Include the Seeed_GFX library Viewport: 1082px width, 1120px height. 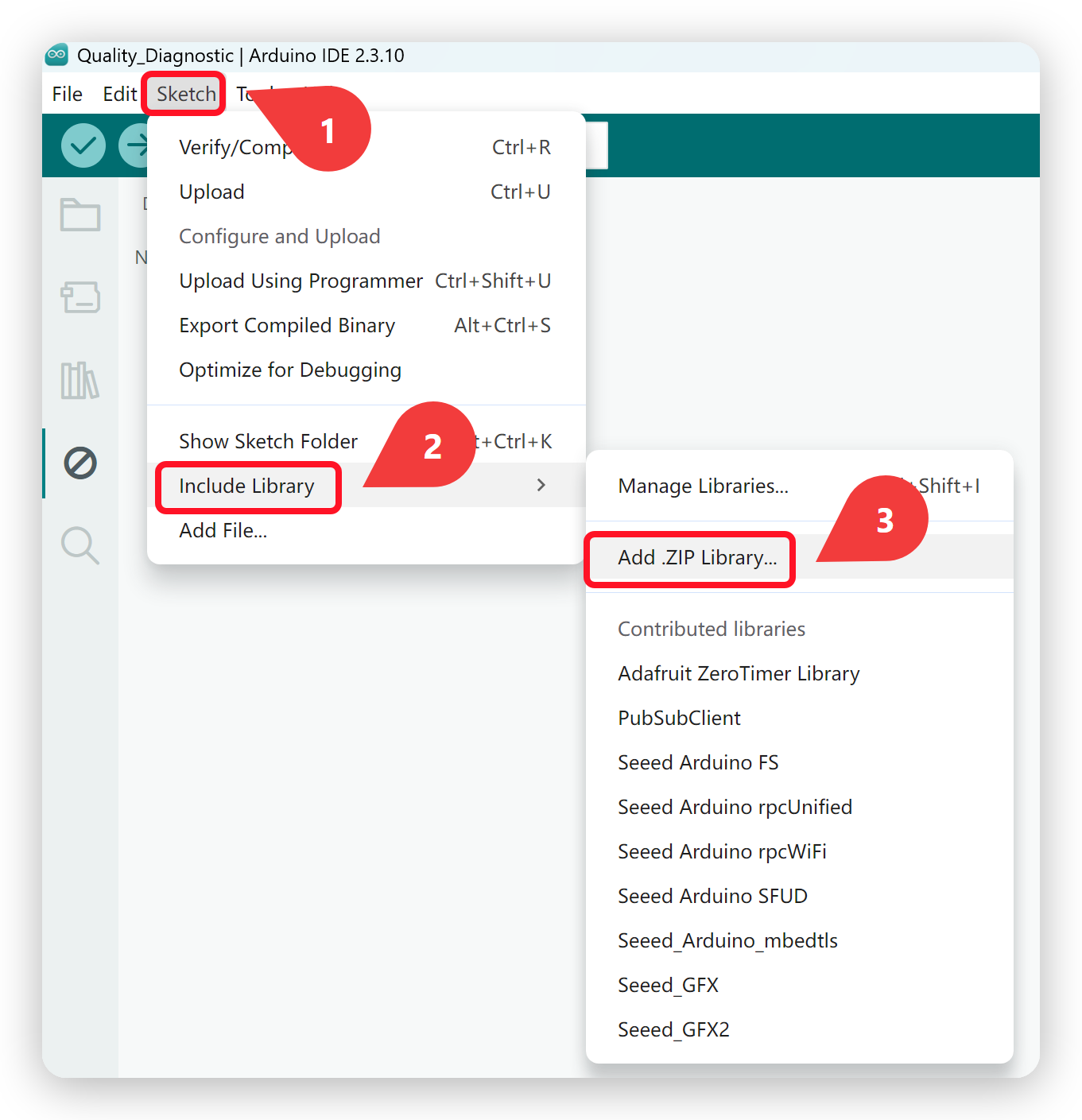tap(800, 985)
